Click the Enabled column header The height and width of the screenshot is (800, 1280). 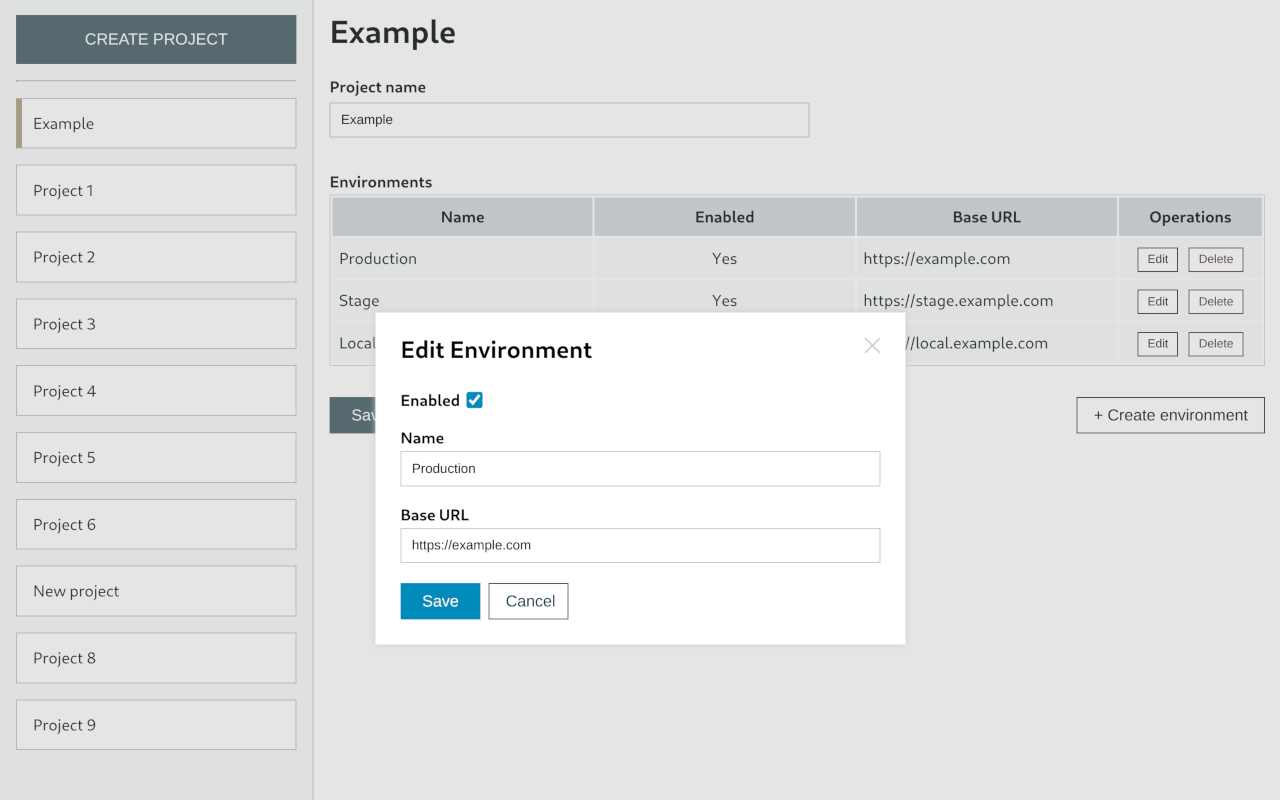pyautogui.click(x=724, y=216)
